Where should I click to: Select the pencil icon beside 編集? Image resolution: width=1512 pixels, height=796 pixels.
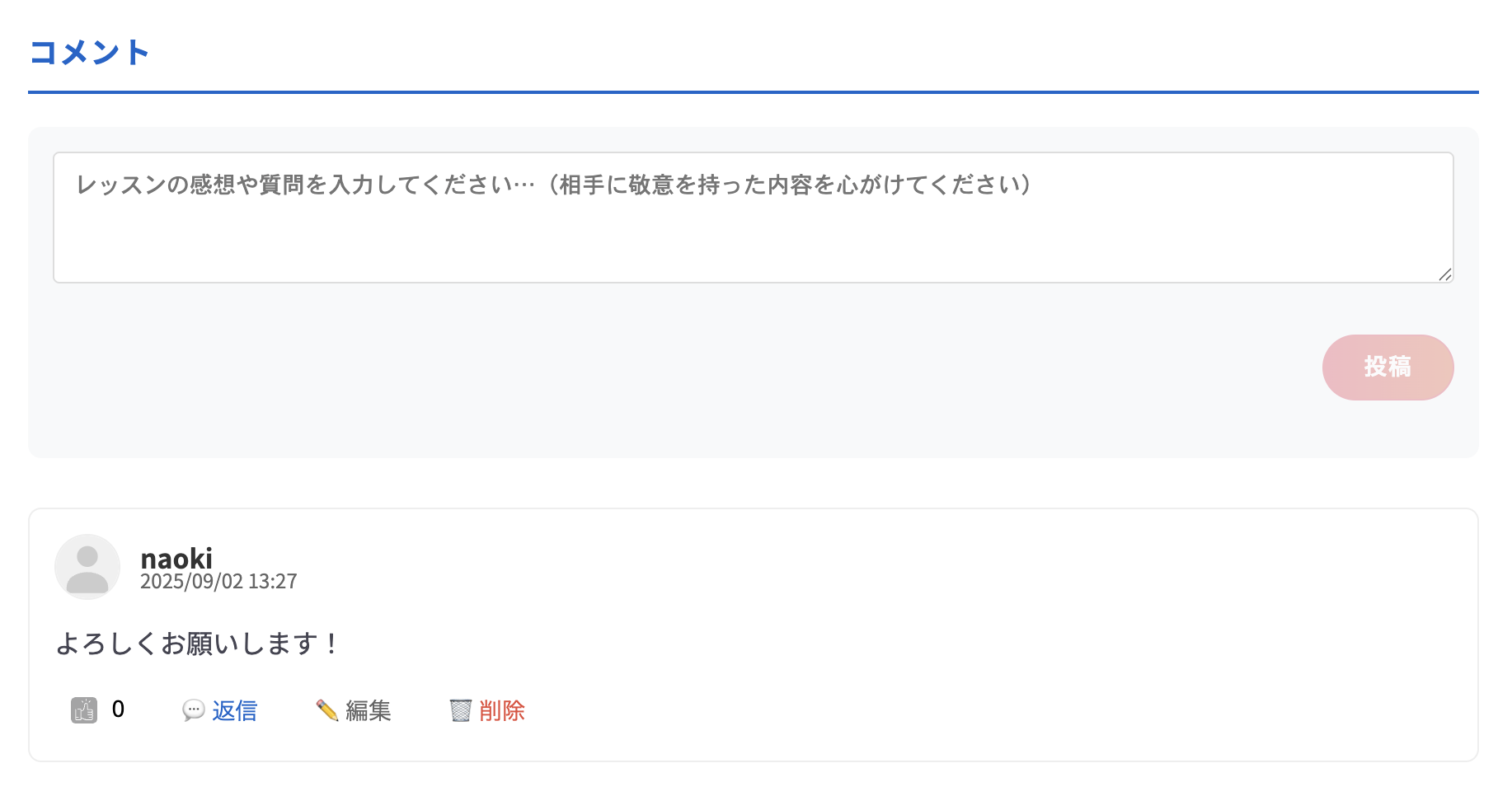(x=326, y=709)
